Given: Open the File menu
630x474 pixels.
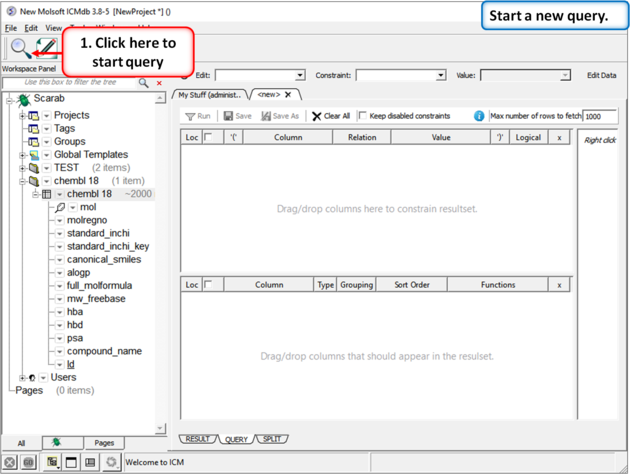Looking at the screenshot, I should (x=11, y=28).
